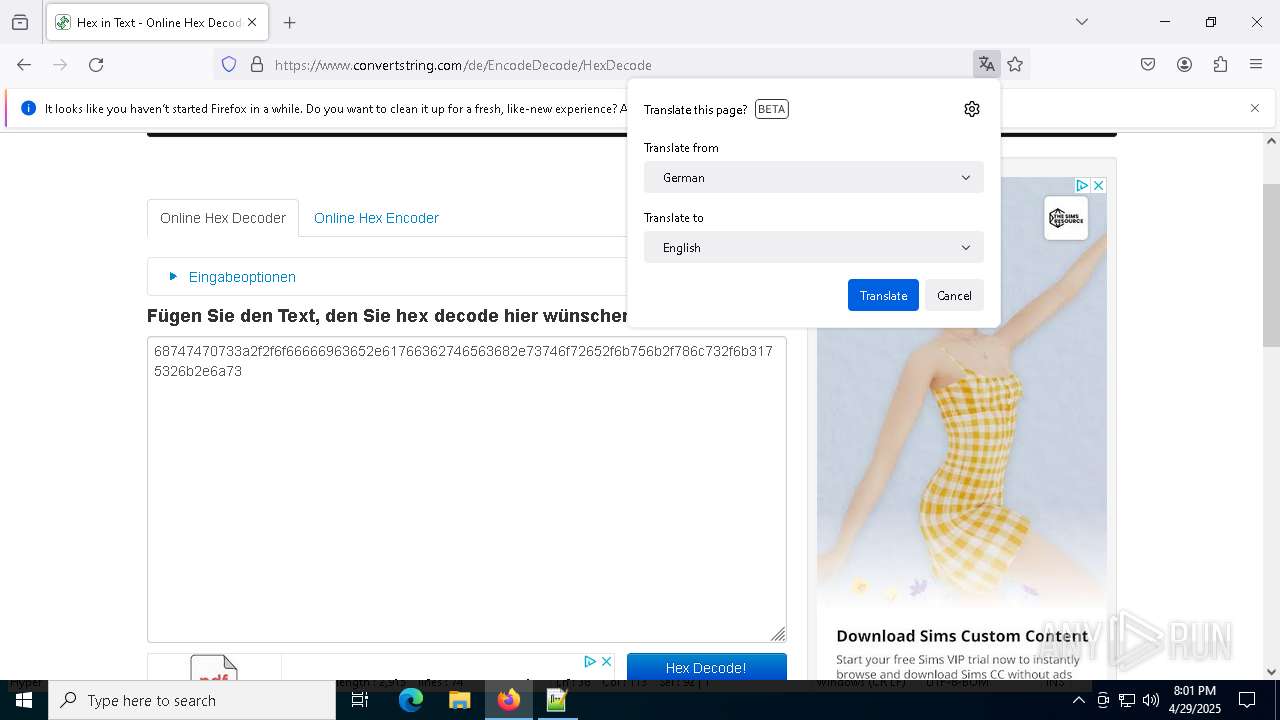1280x720 pixels.
Task: Open green editor app on taskbar
Action: pos(557,700)
